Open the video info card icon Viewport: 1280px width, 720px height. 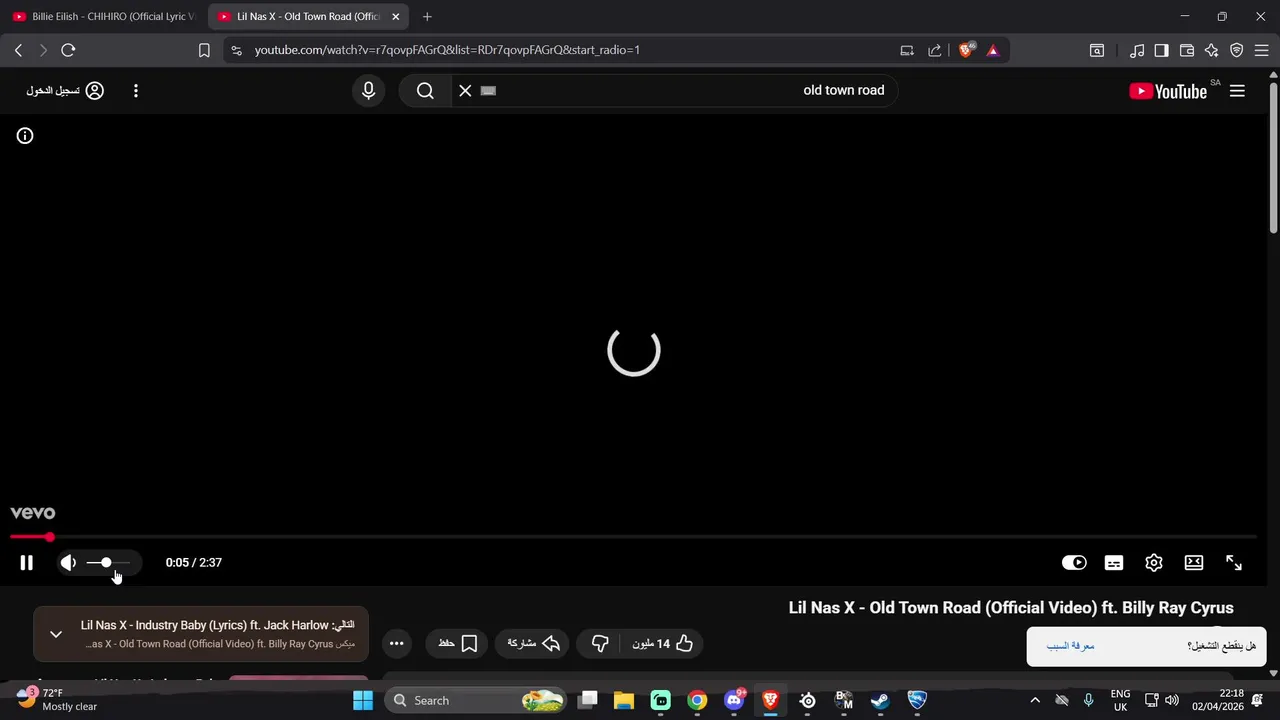pyautogui.click(x=25, y=136)
